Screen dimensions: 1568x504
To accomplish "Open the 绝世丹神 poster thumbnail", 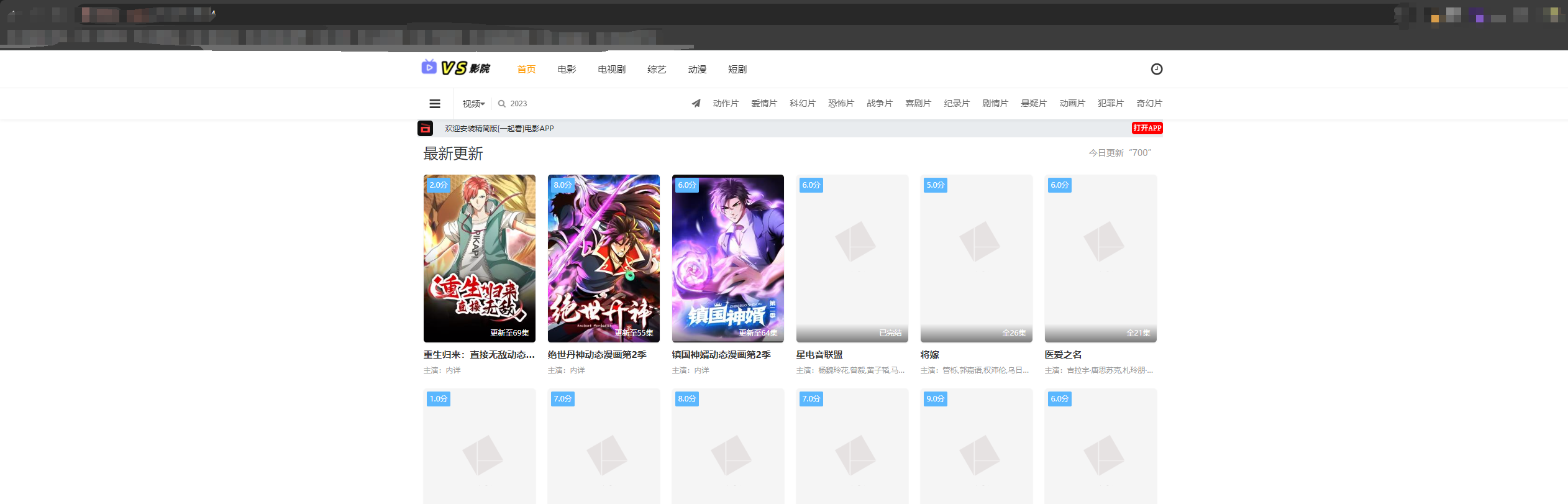I will pyautogui.click(x=604, y=259).
